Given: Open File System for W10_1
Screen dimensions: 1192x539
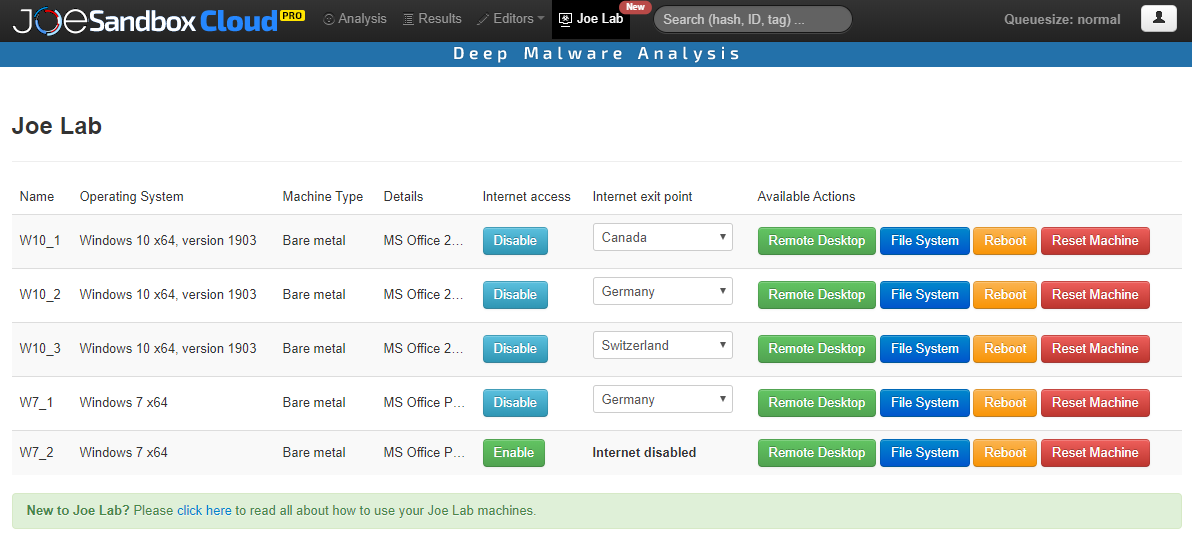Looking at the screenshot, I should click(925, 241).
